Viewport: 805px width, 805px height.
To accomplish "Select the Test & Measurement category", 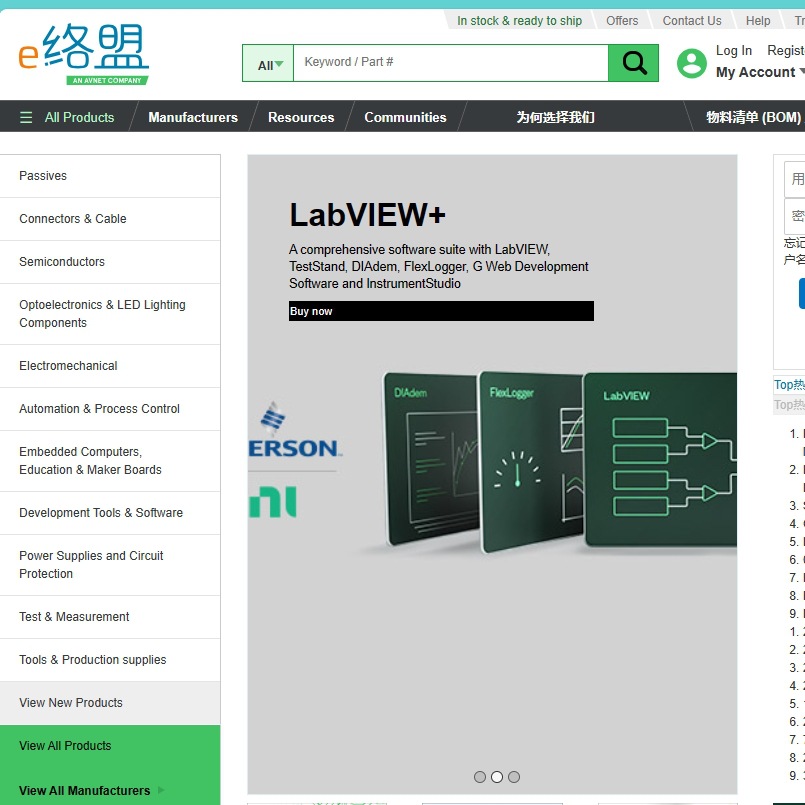I will point(110,617).
